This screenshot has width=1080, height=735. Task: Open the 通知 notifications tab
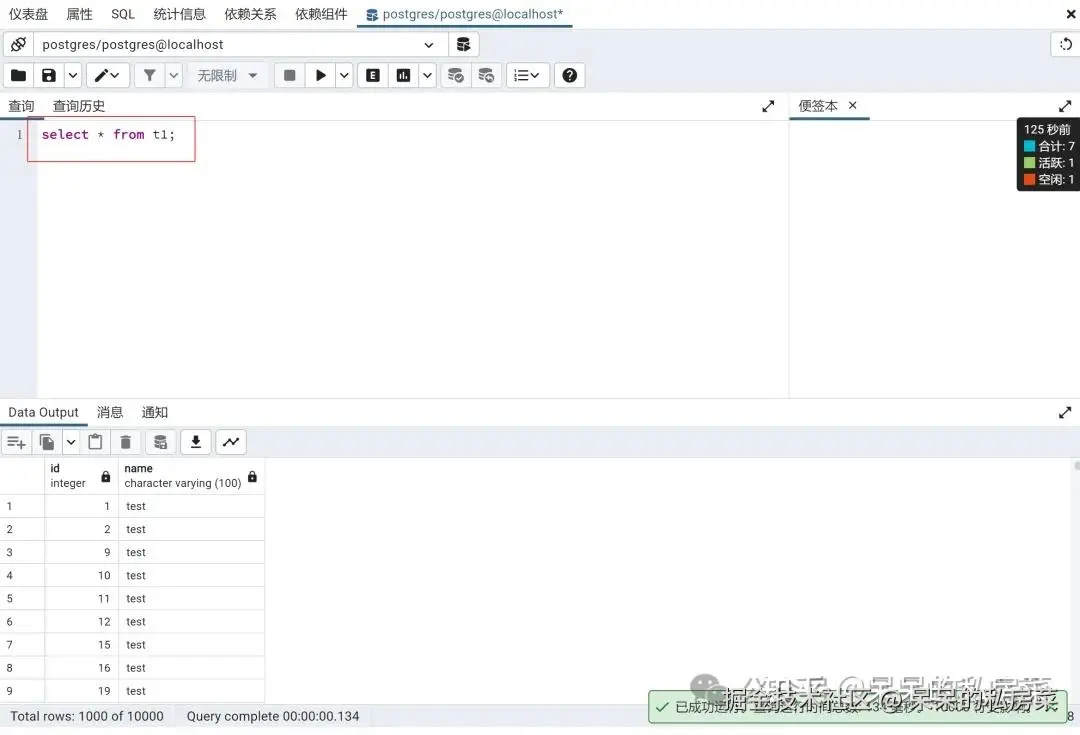click(x=155, y=413)
